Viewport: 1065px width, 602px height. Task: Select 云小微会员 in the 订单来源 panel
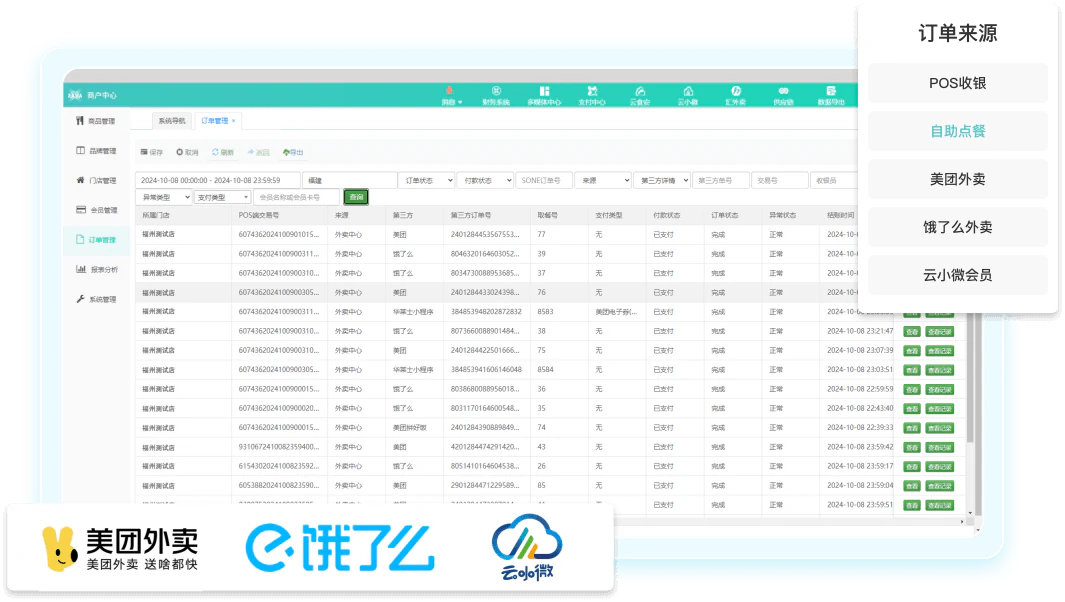click(x=958, y=275)
